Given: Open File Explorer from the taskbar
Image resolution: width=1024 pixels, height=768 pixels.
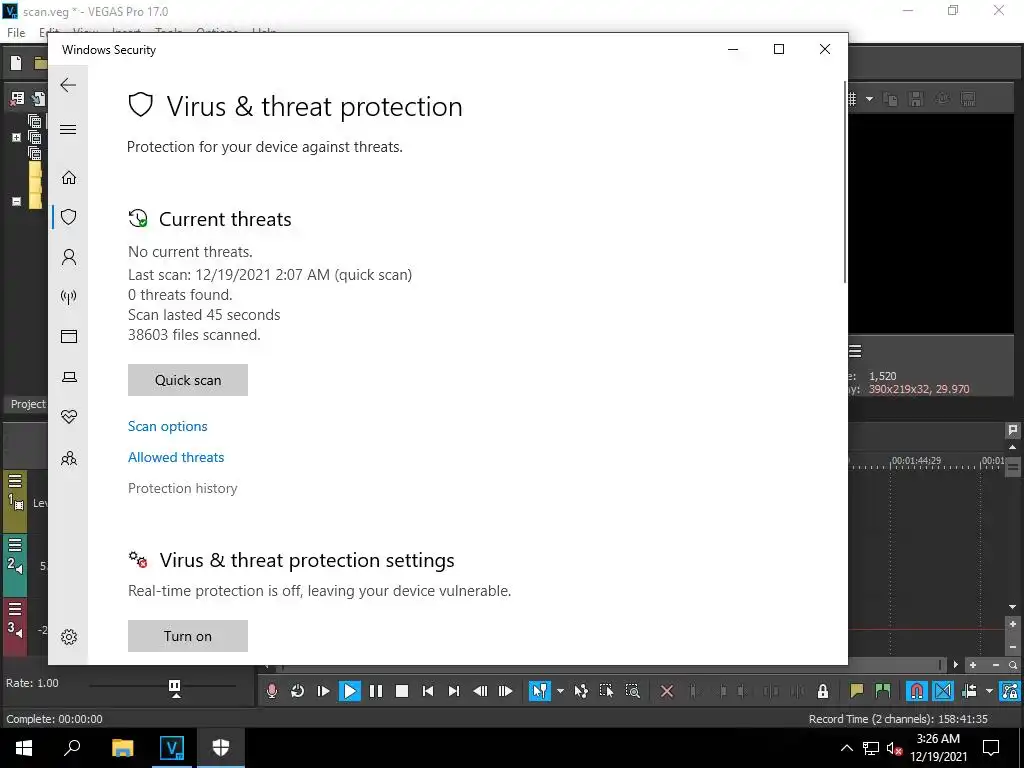Looking at the screenshot, I should [122, 748].
